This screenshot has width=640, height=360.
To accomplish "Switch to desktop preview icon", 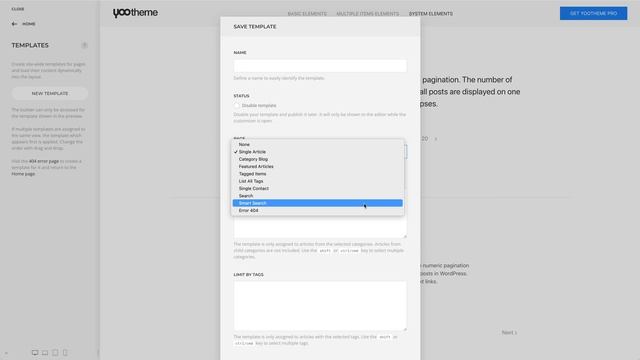I will (35, 353).
